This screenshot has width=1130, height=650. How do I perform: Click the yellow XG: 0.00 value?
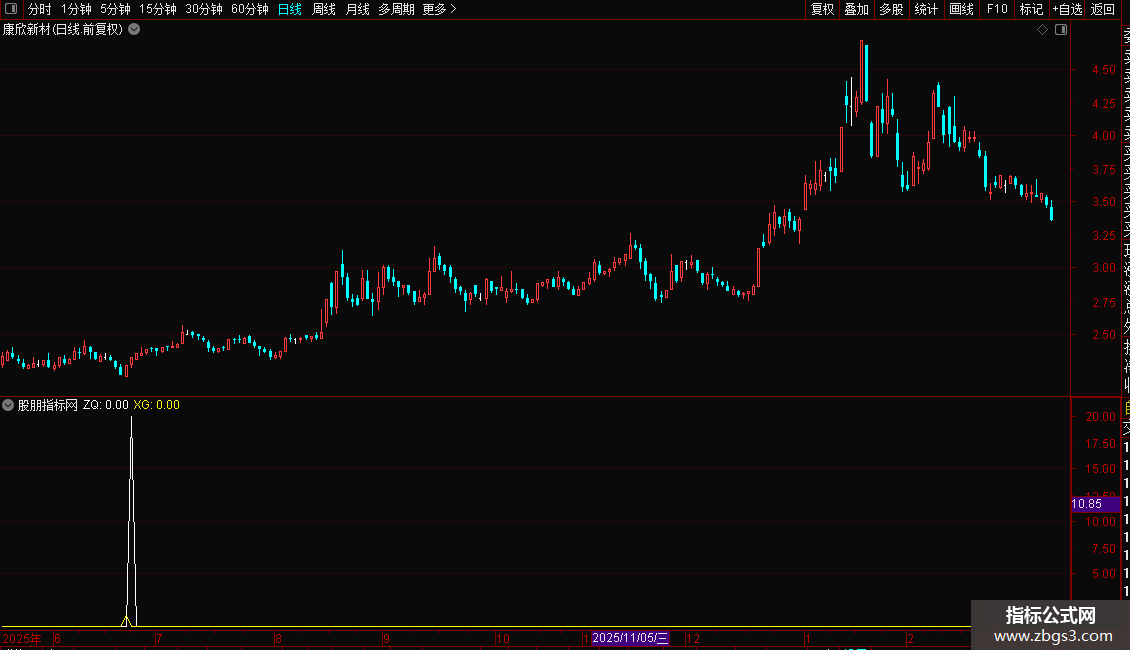pyautogui.click(x=156, y=405)
